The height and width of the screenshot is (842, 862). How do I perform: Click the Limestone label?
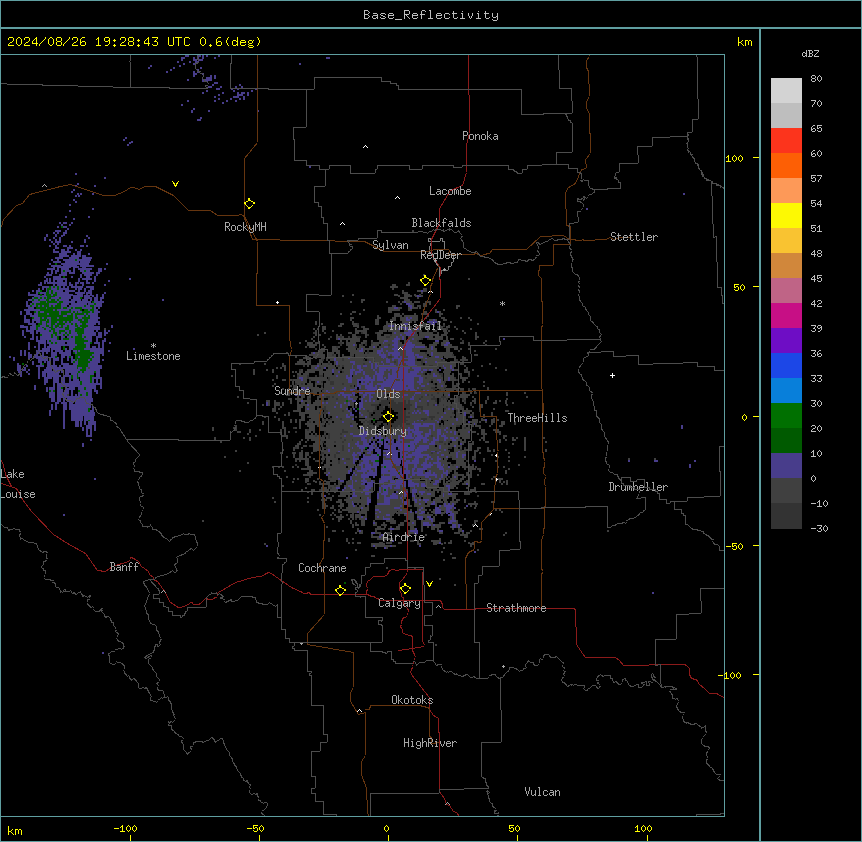coord(153,356)
